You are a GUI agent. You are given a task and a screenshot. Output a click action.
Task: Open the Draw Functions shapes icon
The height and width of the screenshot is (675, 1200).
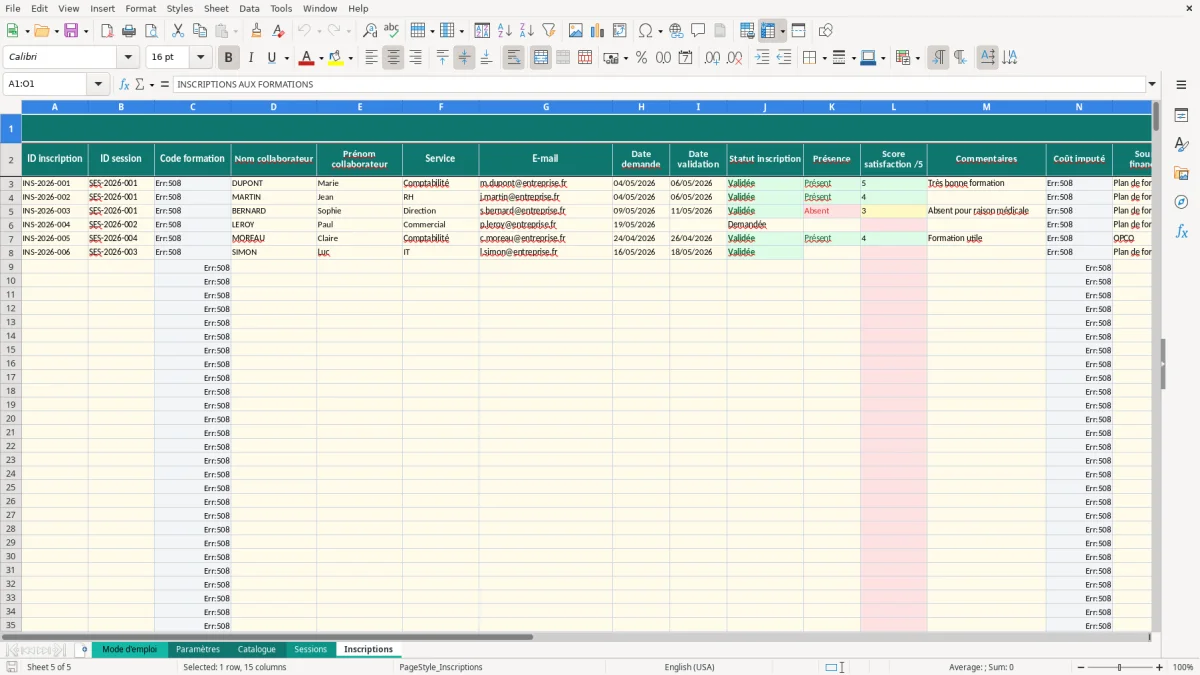(x=825, y=31)
